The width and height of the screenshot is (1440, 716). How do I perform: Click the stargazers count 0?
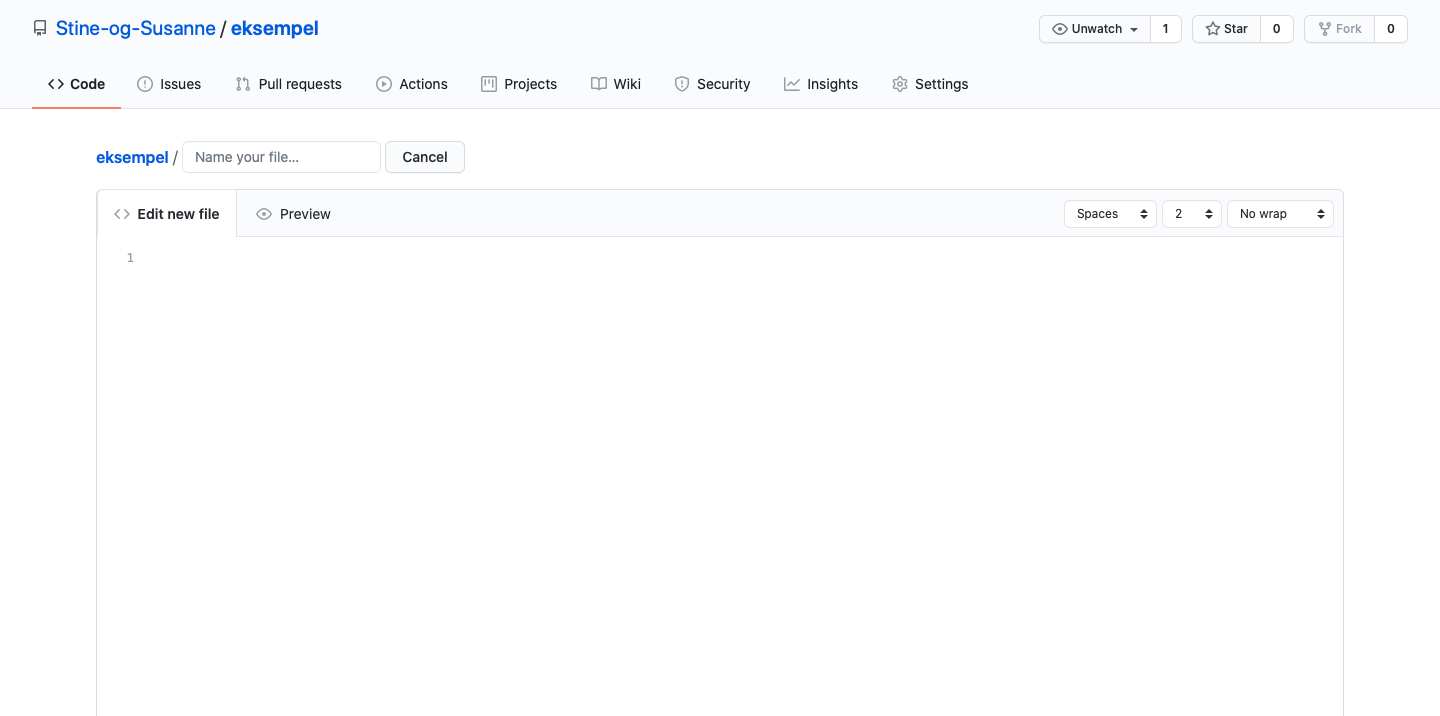[1277, 29]
